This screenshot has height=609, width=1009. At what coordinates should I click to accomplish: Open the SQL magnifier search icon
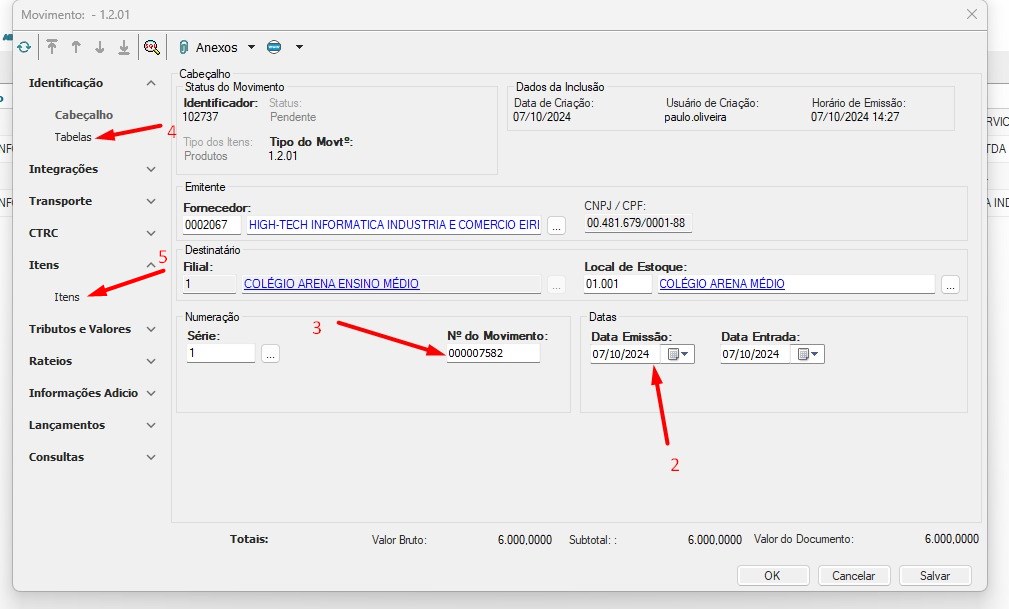tap(151, 47)
